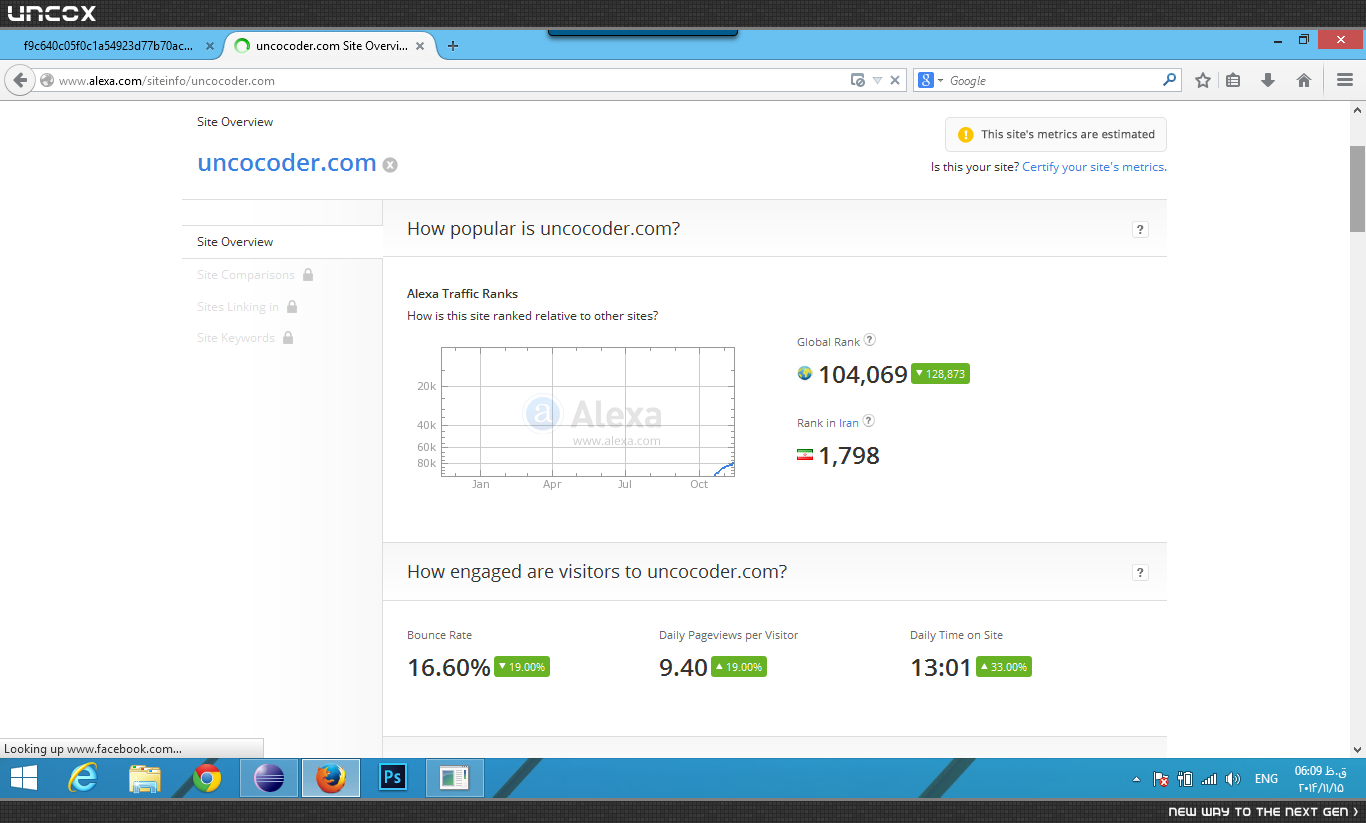Screen dimensions: 1366x823
Task: Click the uncocoder.com heading link
Action: (x=287, y=163)
